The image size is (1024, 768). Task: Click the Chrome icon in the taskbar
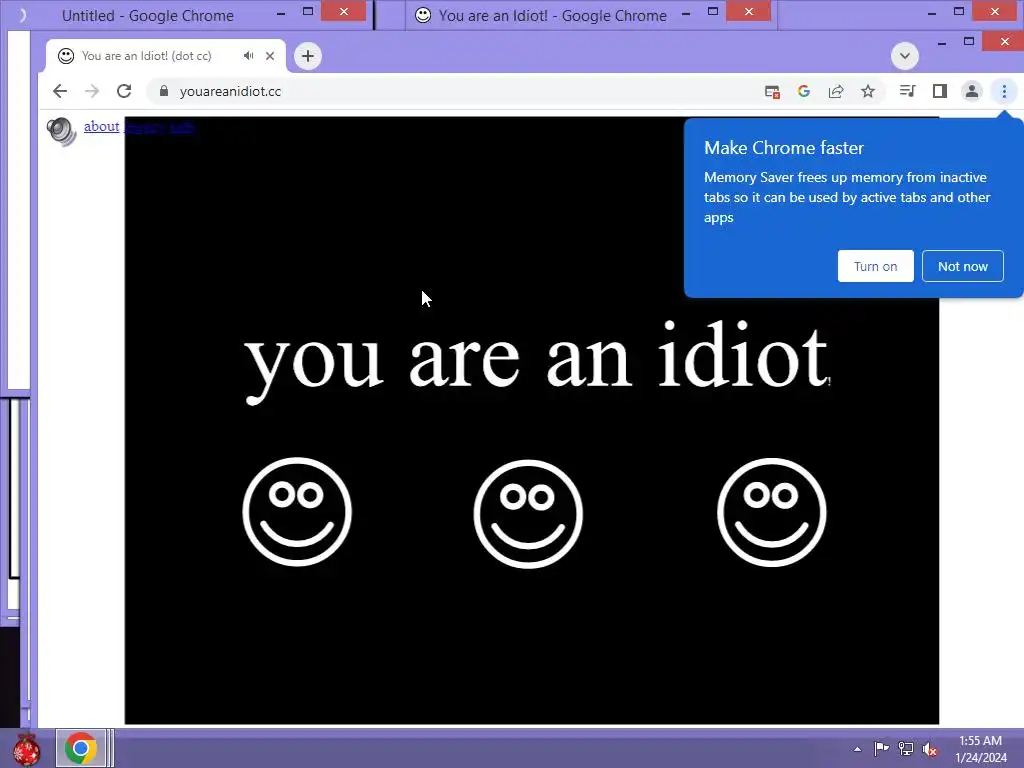point(80,748)
